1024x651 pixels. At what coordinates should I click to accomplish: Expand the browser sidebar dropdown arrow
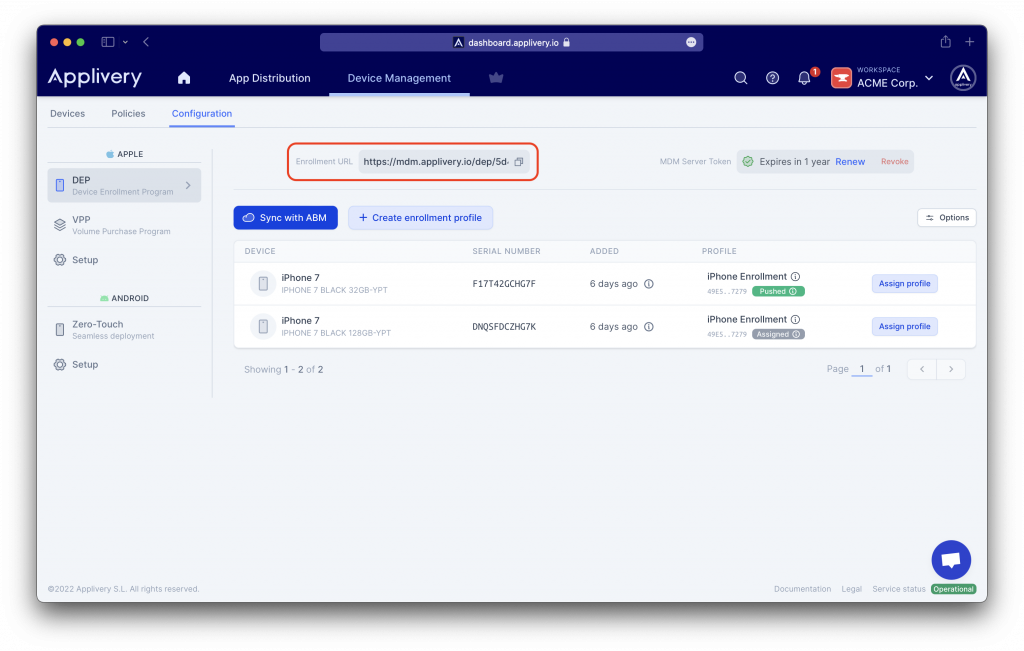125,42
